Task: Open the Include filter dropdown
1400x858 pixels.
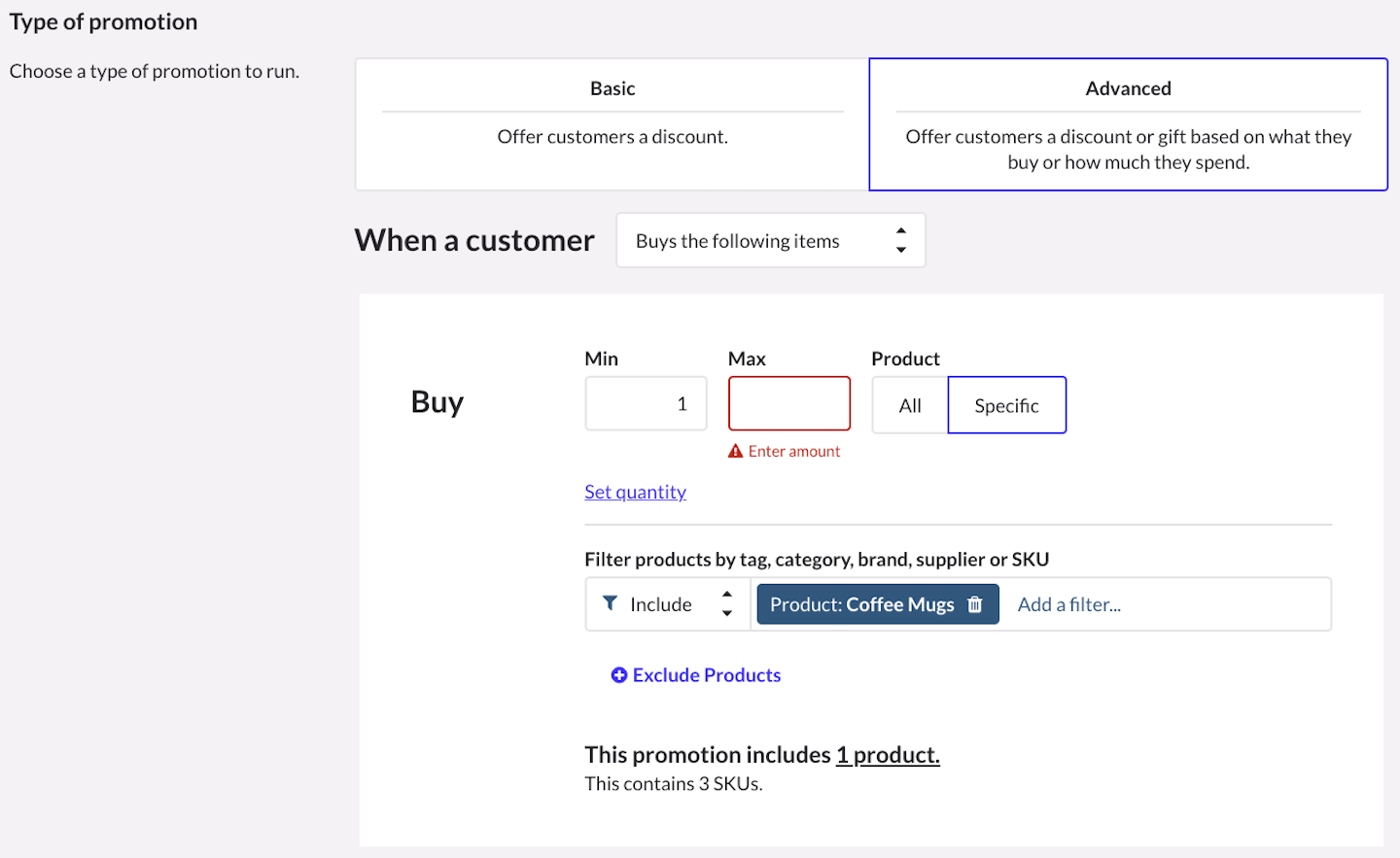Action: [668, 604]
